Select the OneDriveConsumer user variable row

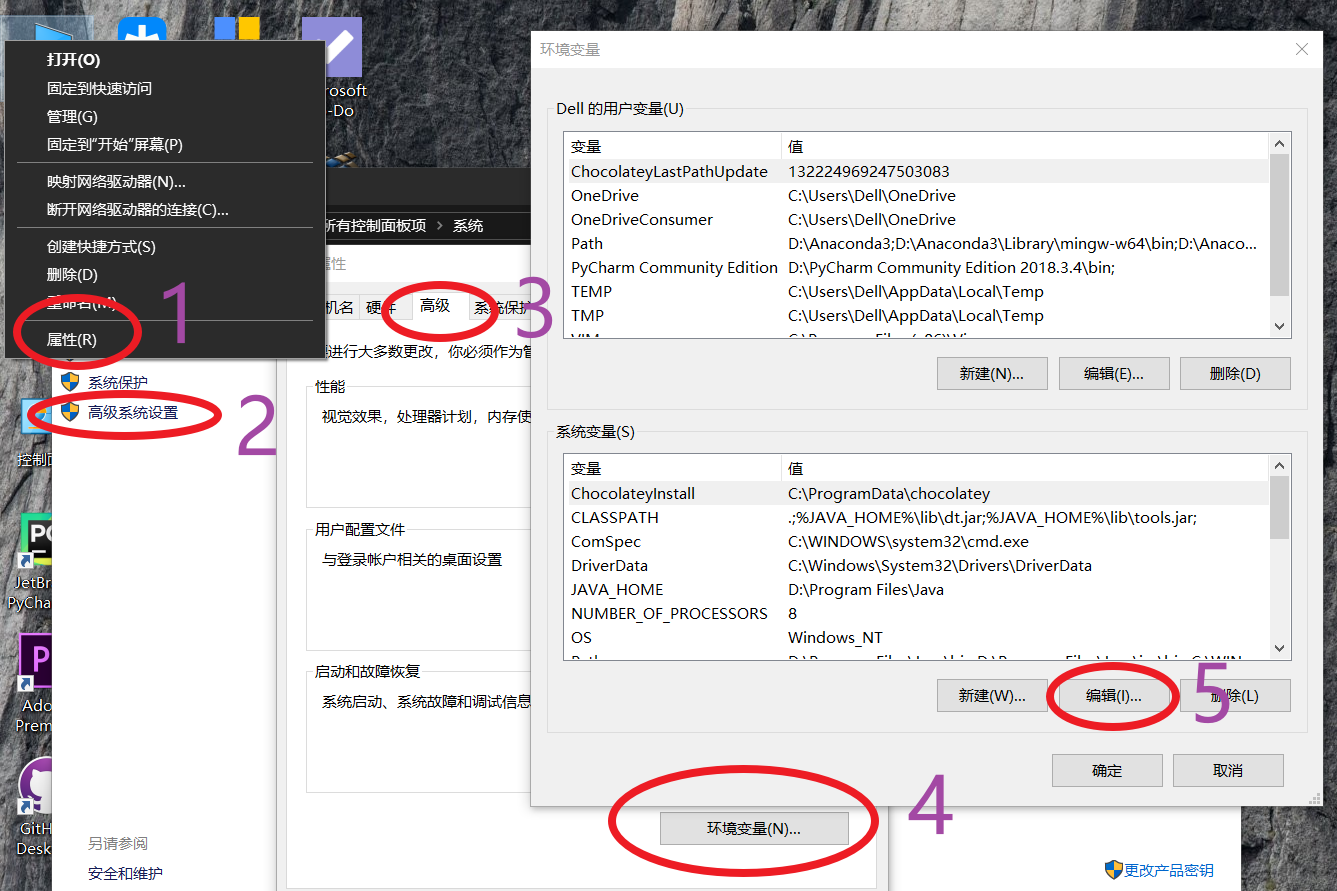pos(918,219)
